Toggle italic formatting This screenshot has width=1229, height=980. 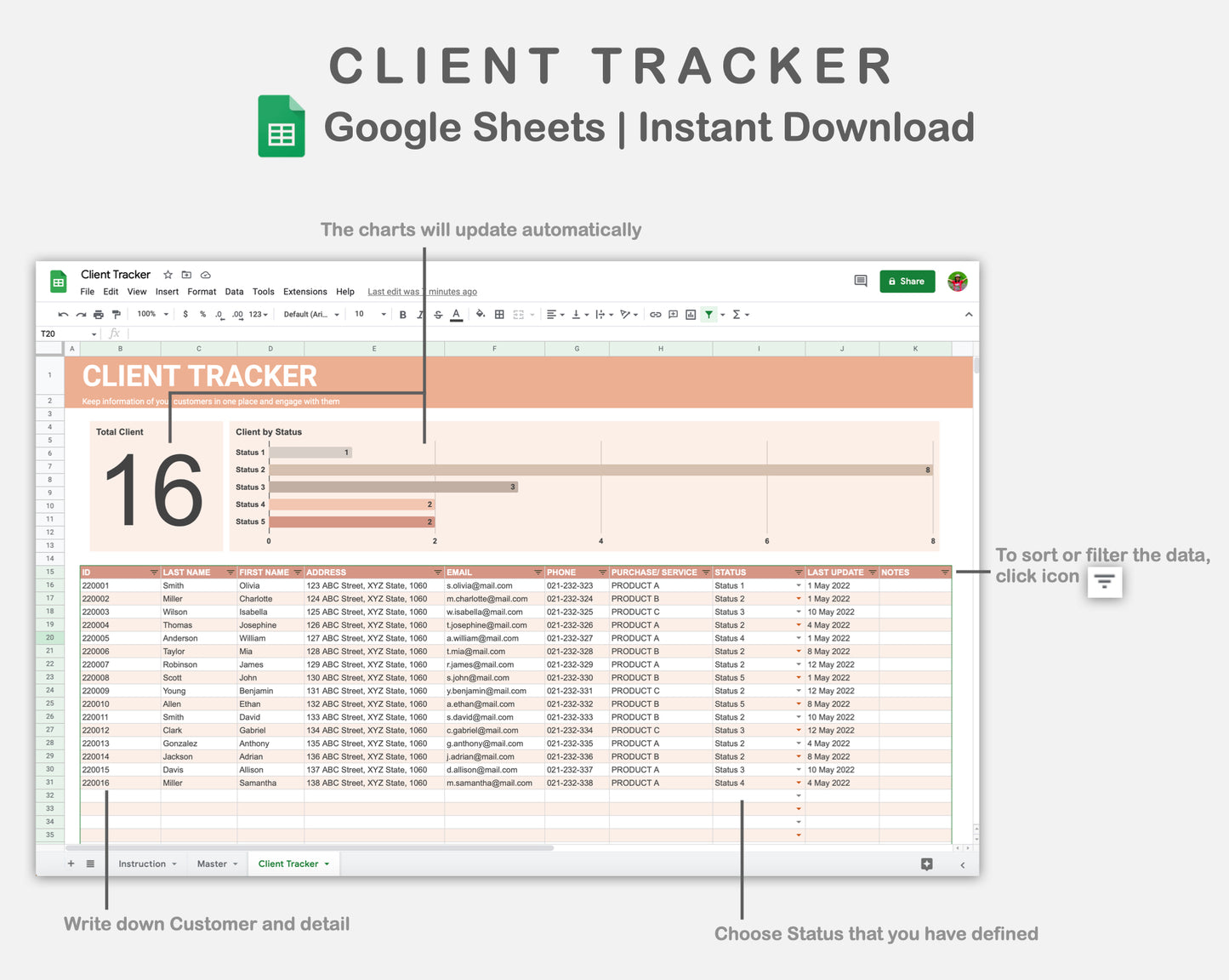pos(419,314)
